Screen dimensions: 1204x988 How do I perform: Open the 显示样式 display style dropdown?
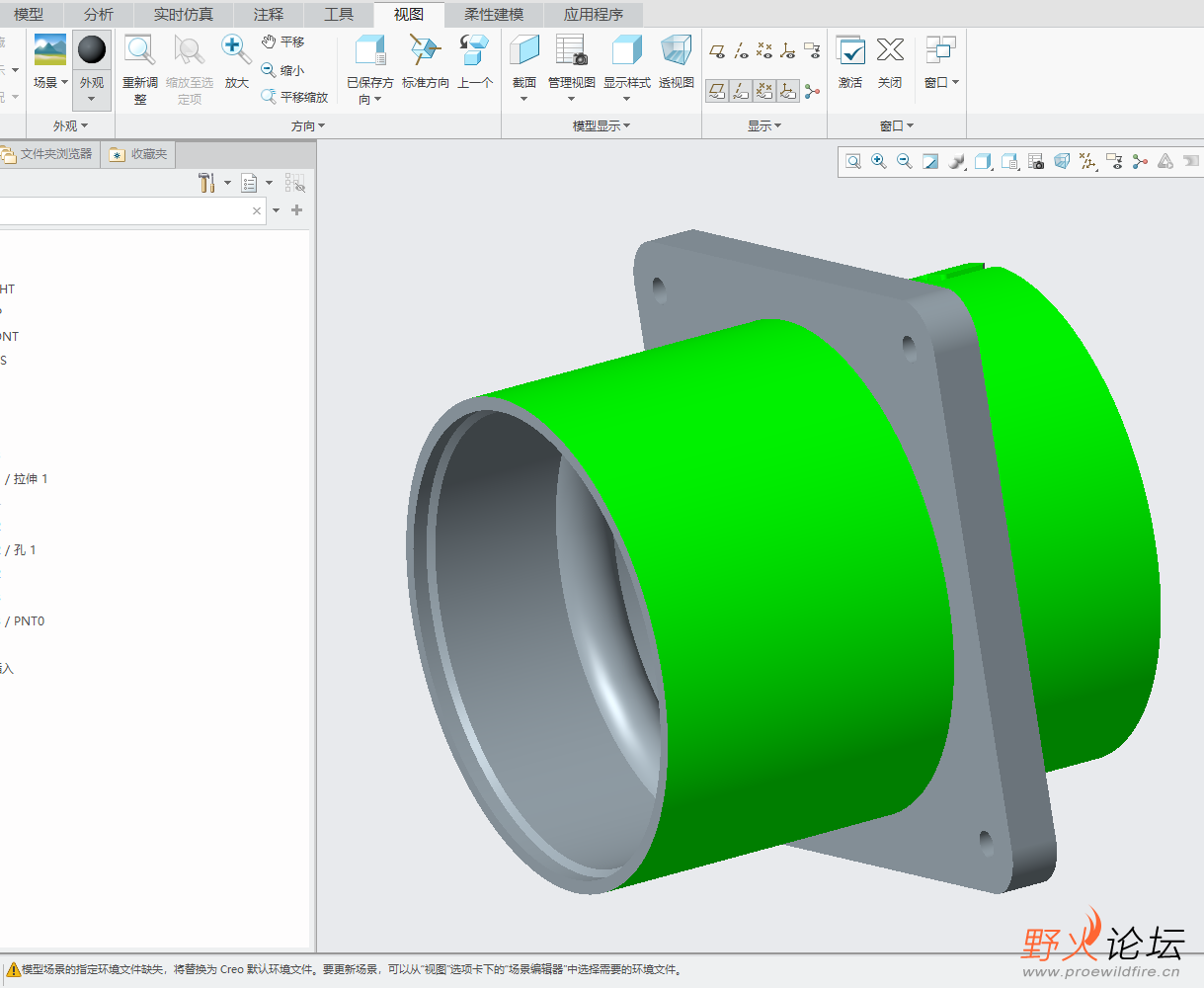(626, 99)
